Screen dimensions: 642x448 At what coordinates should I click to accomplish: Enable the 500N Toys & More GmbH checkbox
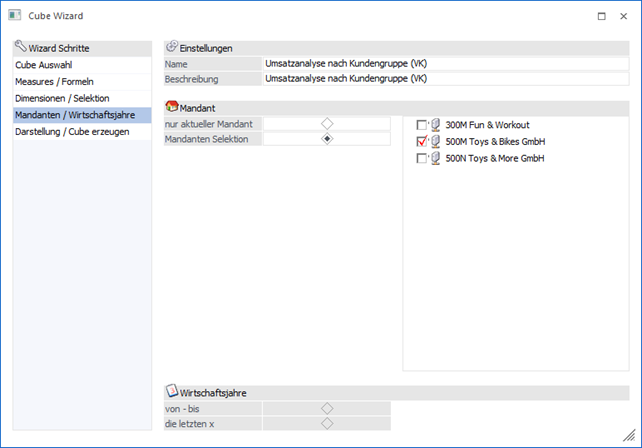(x=421, y=158)
